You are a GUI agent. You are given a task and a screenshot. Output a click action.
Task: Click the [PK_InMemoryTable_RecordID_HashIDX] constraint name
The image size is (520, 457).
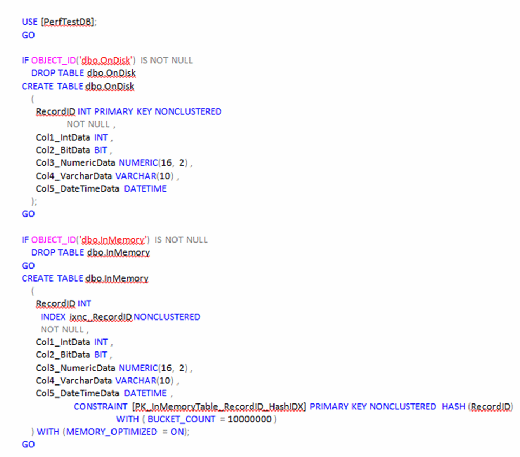tap(219, 407)
